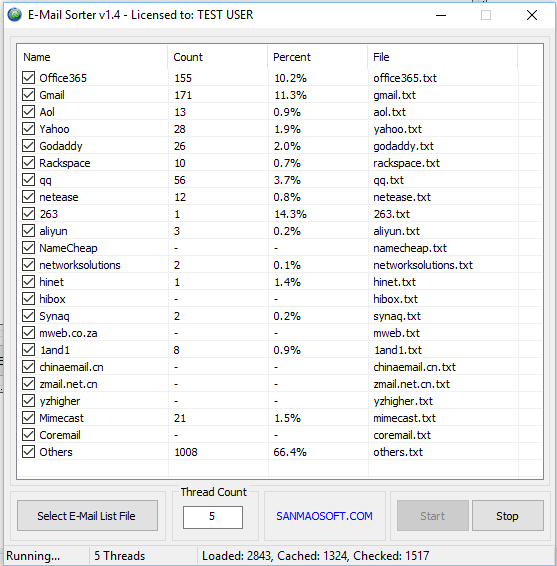Uncheck the netease checkbox

pos(29,197)
